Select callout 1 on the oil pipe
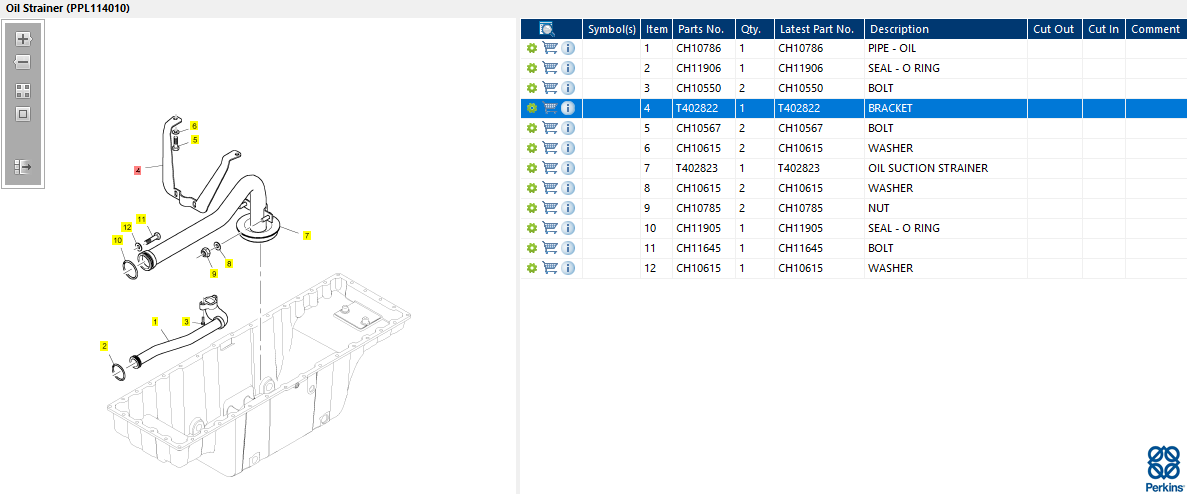This screenshot has height=494, width=1187. 155,322
